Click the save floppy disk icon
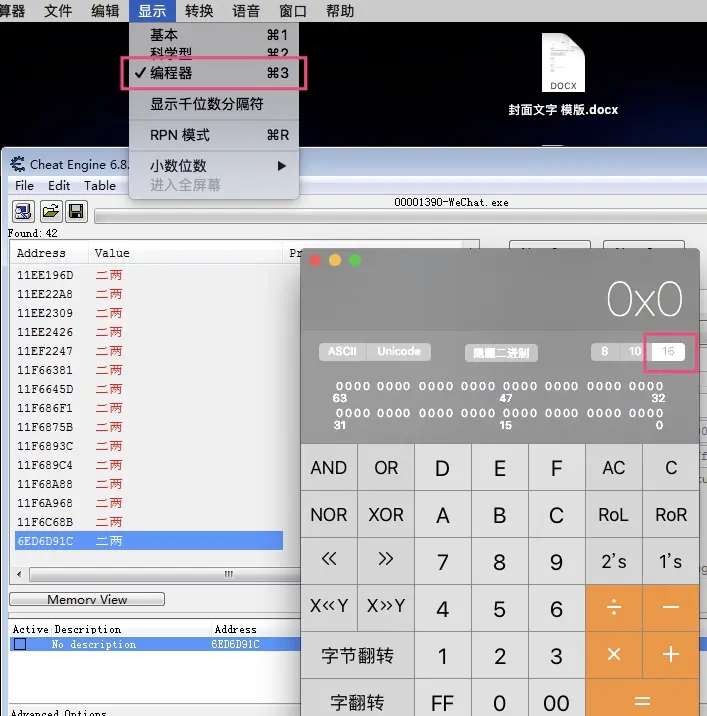 pyautogui.click(x=76, y=212)
